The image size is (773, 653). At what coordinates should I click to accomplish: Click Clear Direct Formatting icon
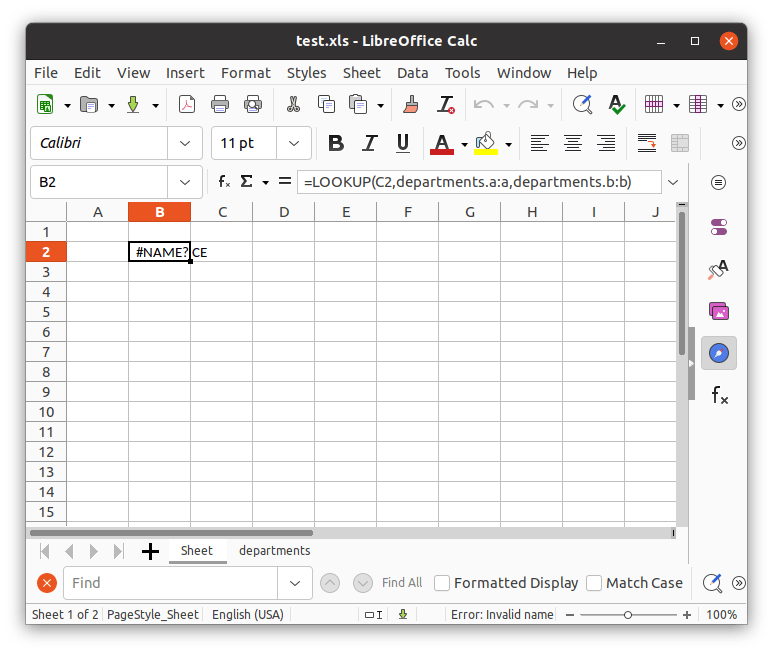446,104
